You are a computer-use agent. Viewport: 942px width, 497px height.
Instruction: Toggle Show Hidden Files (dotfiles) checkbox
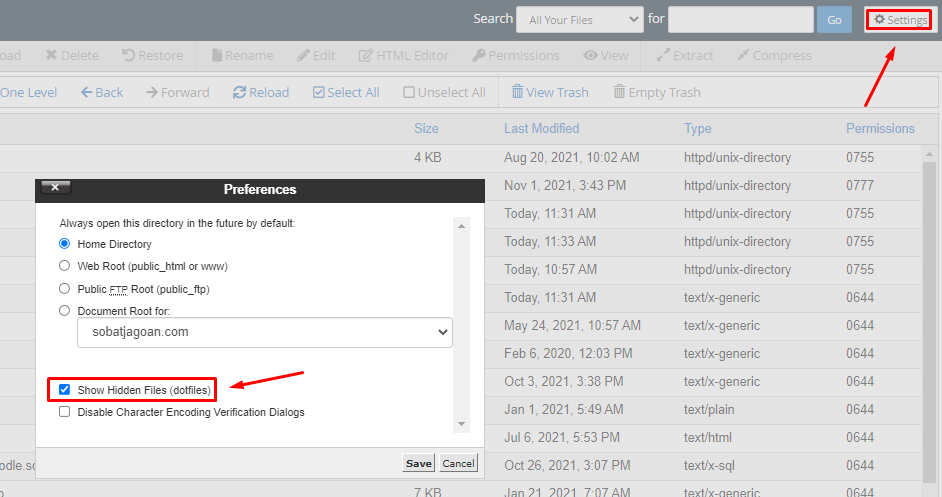(x=64, y=389)
